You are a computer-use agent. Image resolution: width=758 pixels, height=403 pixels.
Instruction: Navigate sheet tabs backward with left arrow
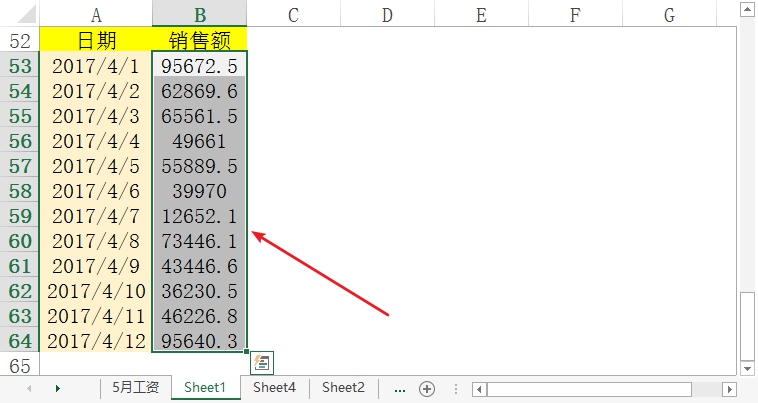pyautogui.click(x=29, y=389)
